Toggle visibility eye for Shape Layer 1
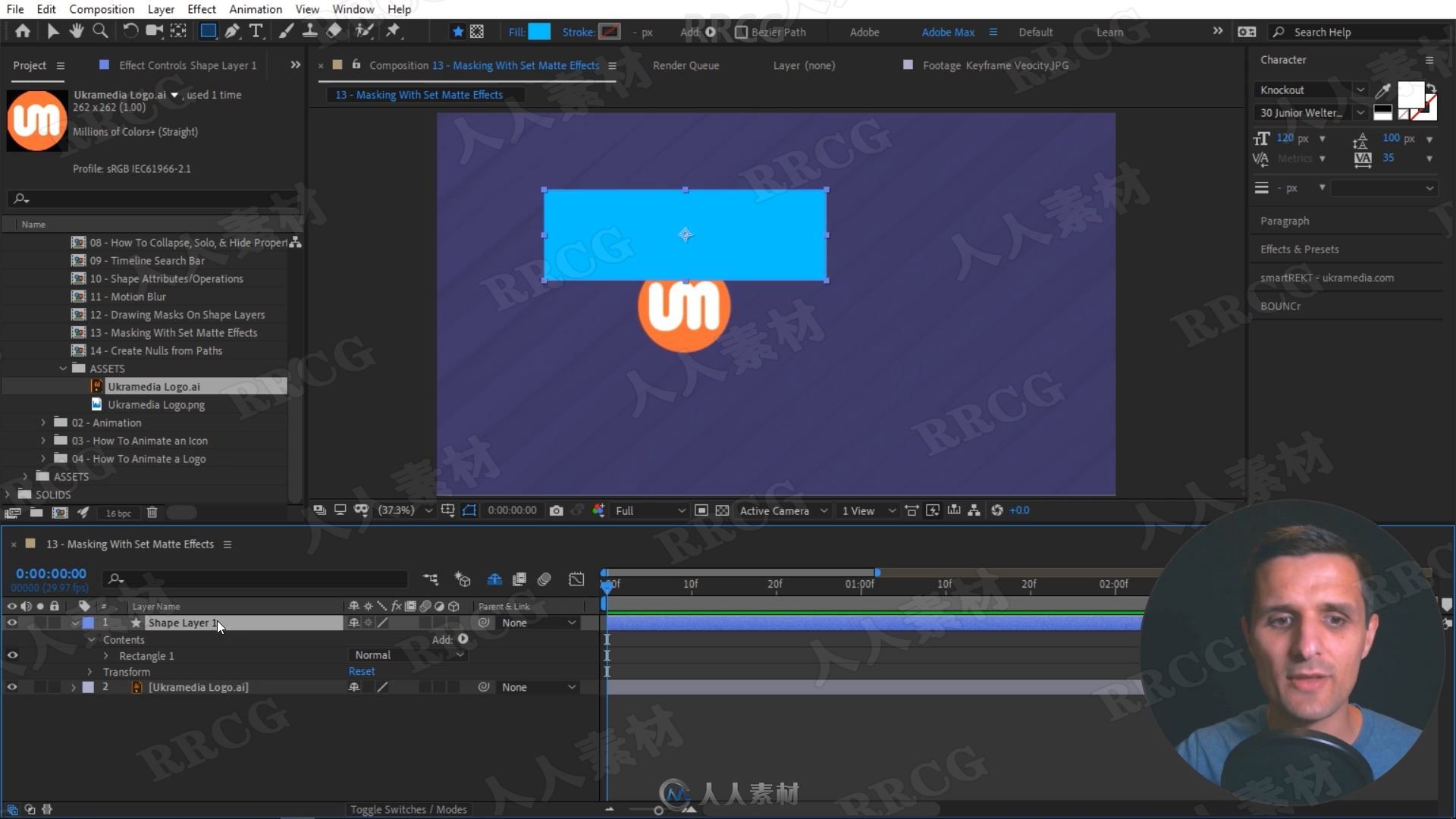The image size is (1456, 819). pyautogui.click(x=13, y=622)
